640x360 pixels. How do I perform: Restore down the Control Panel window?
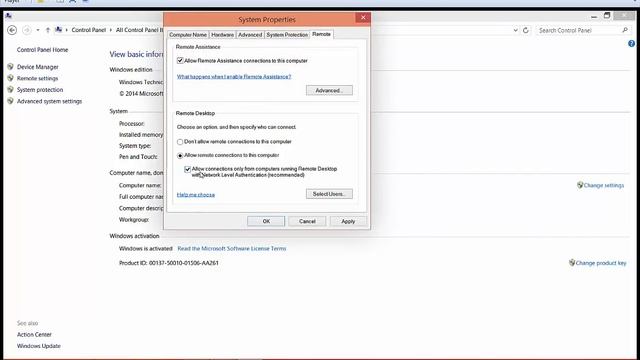pos(607,16)
